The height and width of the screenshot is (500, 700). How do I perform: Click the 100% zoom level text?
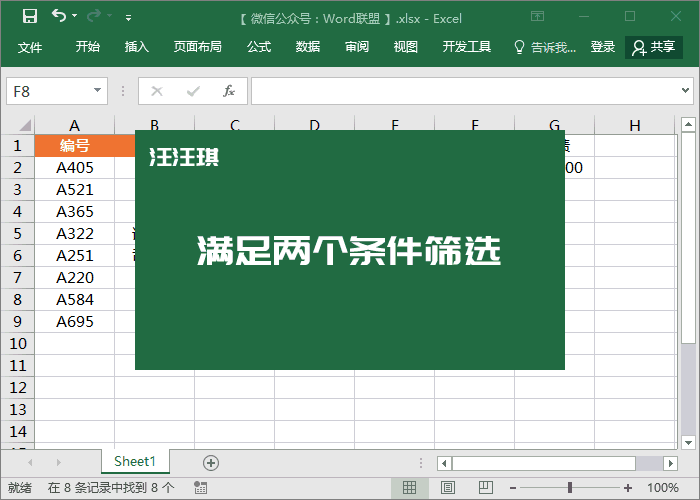point(663,488)
